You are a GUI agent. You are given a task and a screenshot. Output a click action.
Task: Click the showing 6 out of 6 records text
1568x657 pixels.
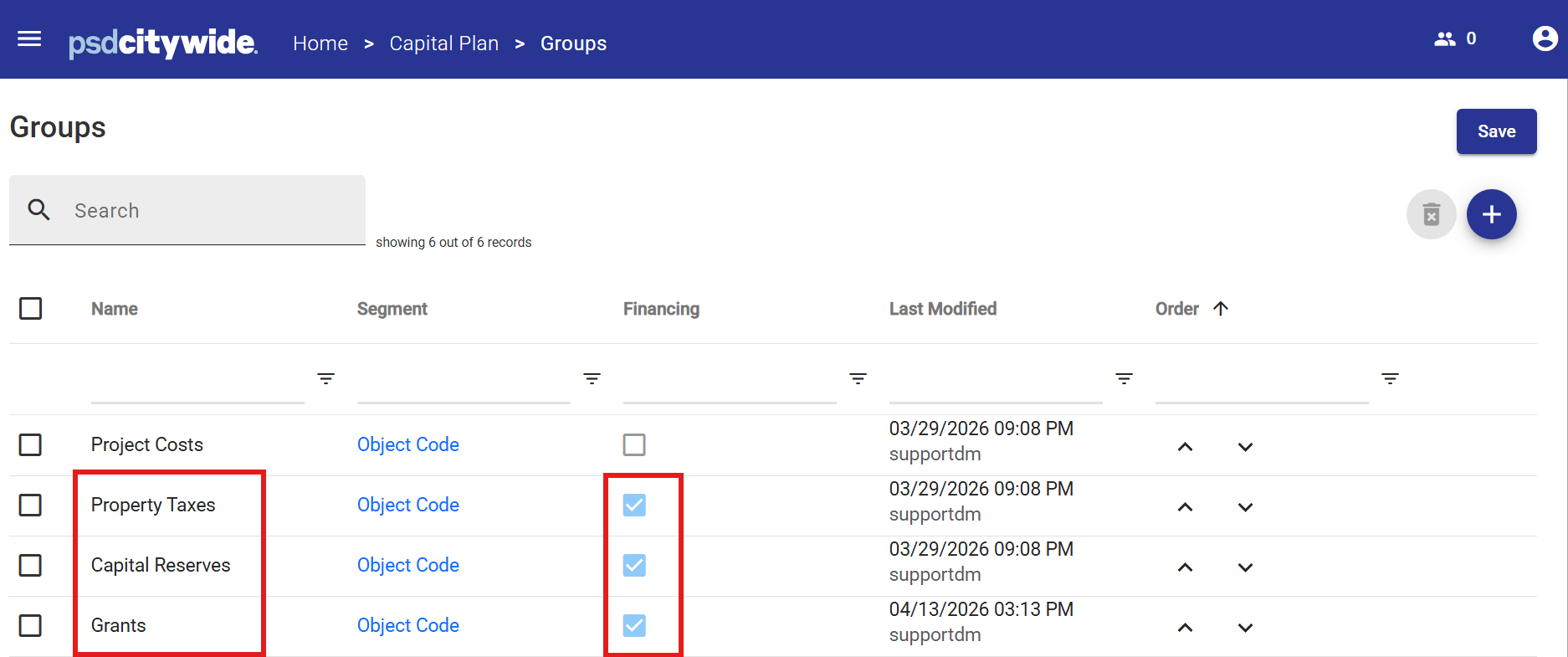coord(453,242)
